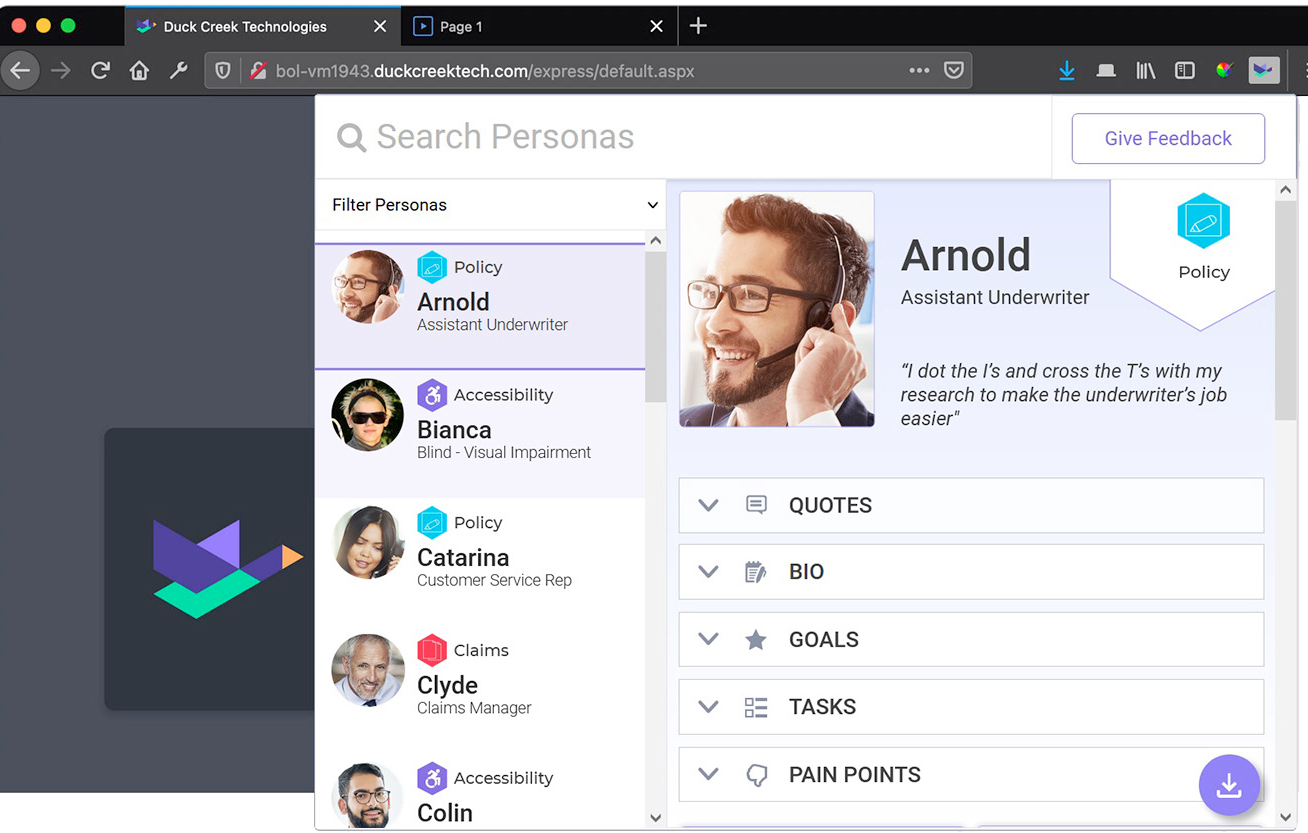The width and height of the screenshot is (1308, 833).
Task: Open the browser downloads arrow
Action: 1067,71
